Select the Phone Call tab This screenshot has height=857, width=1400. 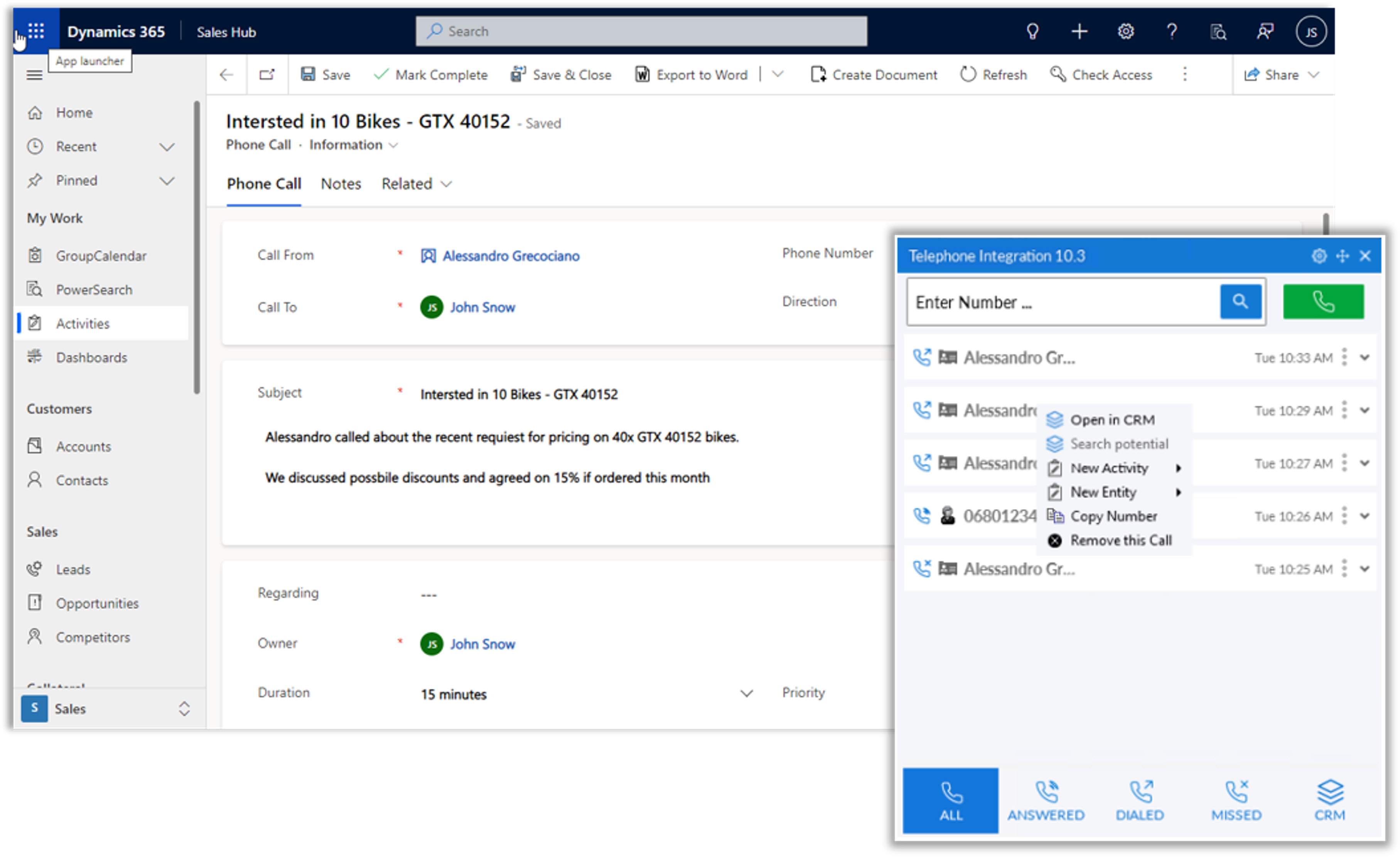point(264,184)
